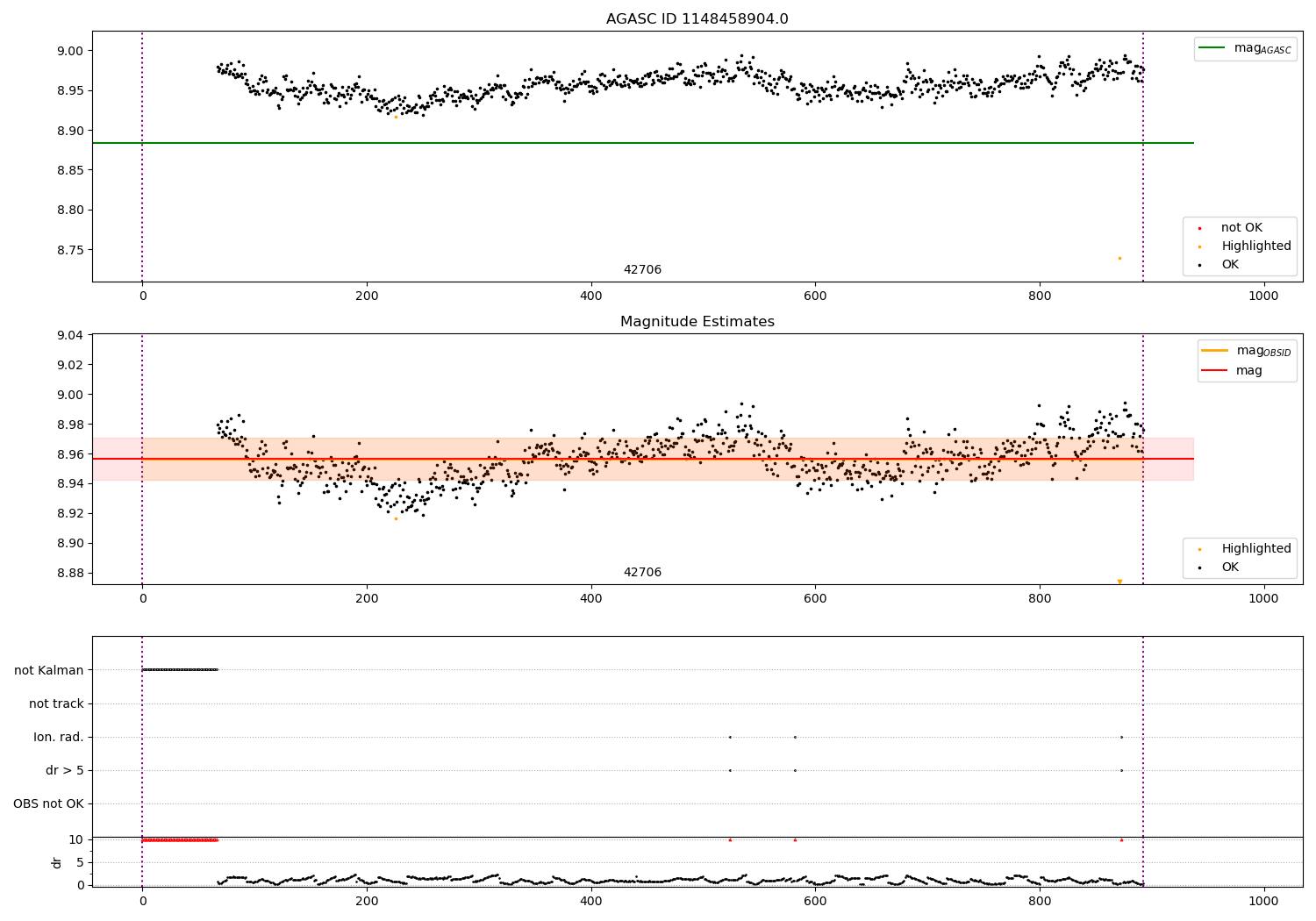Click the 8.75 tick label on top plot
The width and height of the screenshot is (1316, 921).
[70, 250]
